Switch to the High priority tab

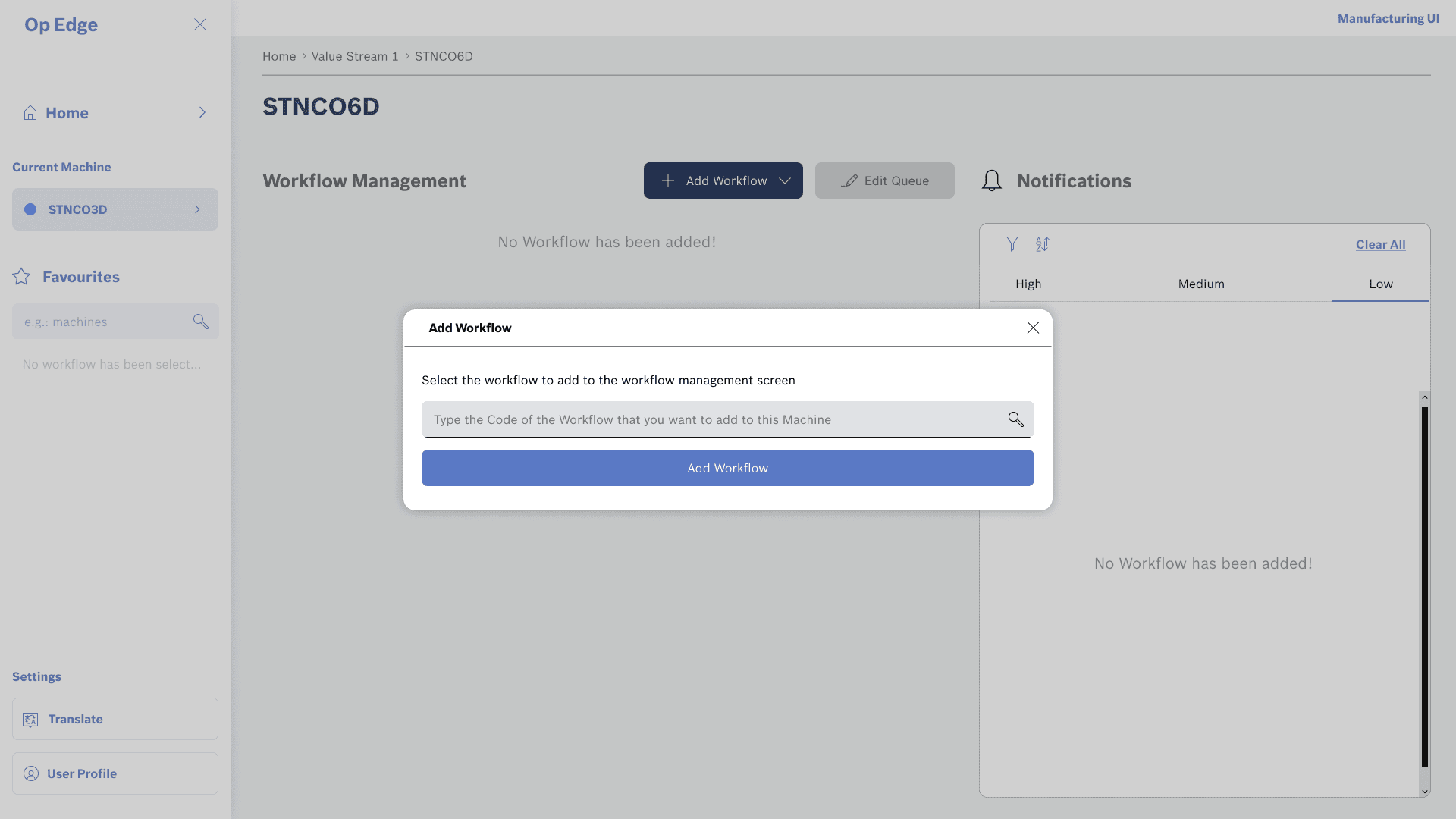tap(1028, 284)
